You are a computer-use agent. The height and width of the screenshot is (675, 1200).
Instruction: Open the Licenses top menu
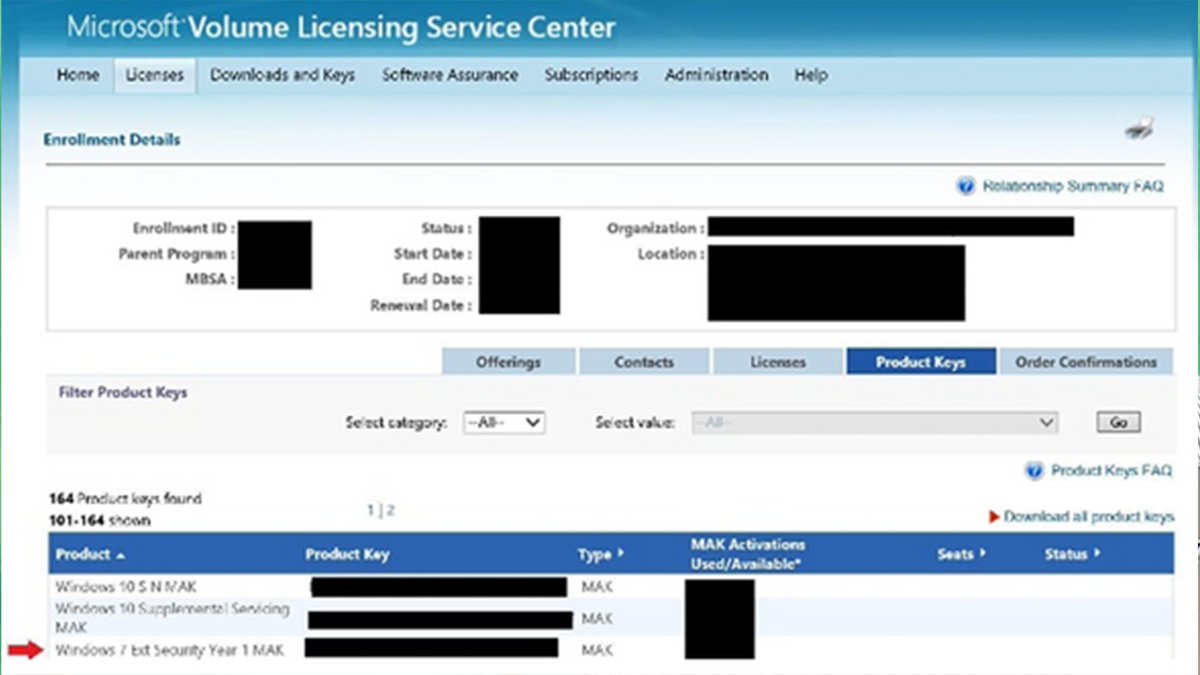pyautogui.click(x=154, y=75)
